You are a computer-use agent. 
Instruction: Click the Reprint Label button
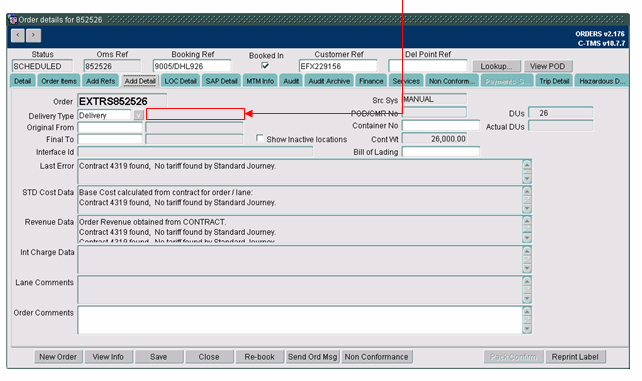coord(575,357)
